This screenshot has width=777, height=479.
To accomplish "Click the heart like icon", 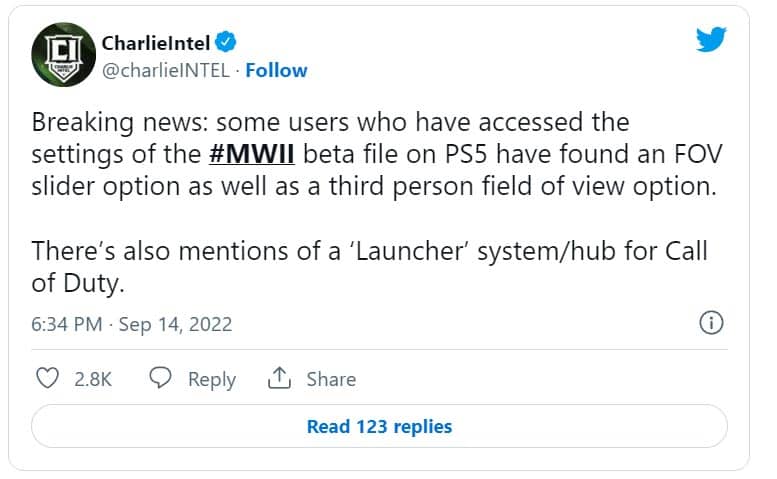I will (46, 378).
